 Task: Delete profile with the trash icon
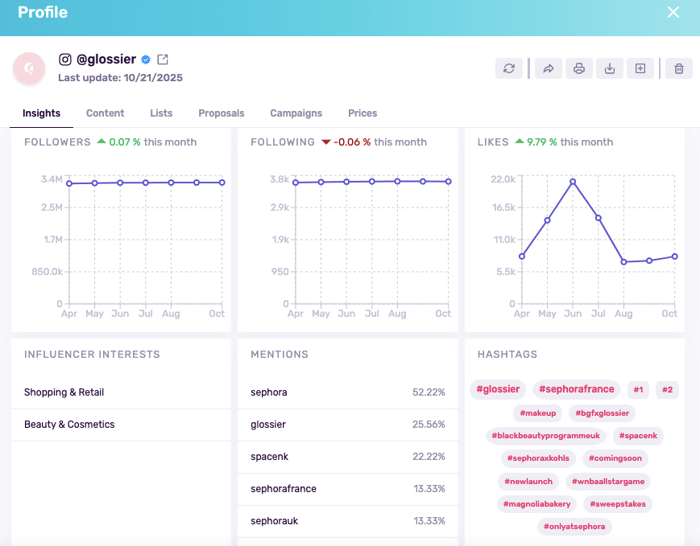[x=679, y=68]
